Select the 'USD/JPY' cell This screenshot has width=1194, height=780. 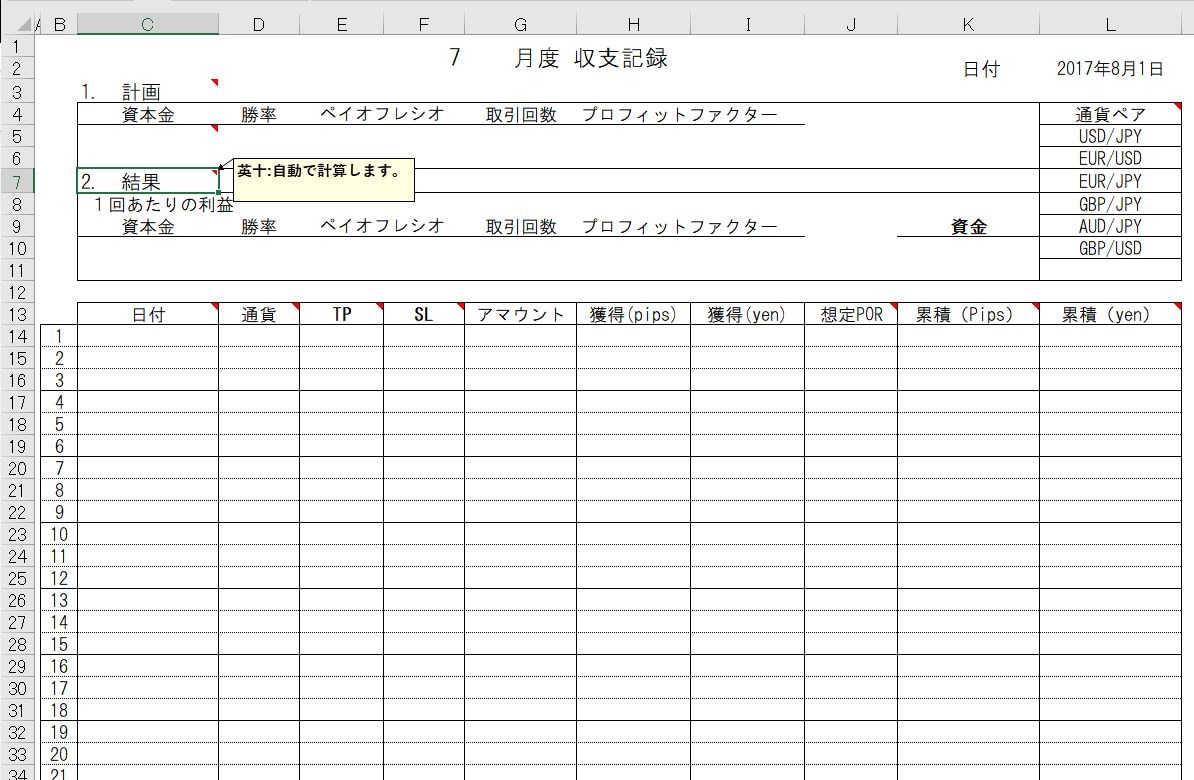point(1110,136)
